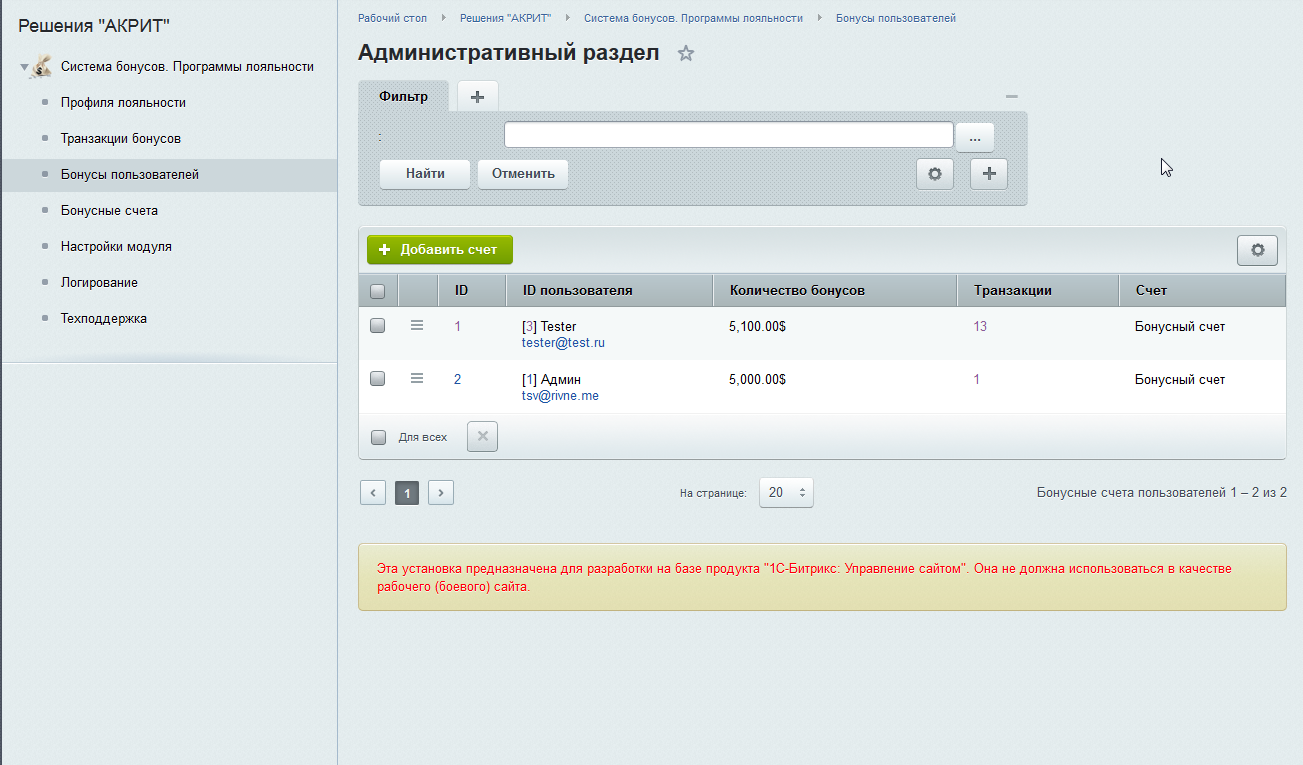Open the items per page dropdown
The width and height of the screenshot is (1303, 765).
(x=786, y=492)
